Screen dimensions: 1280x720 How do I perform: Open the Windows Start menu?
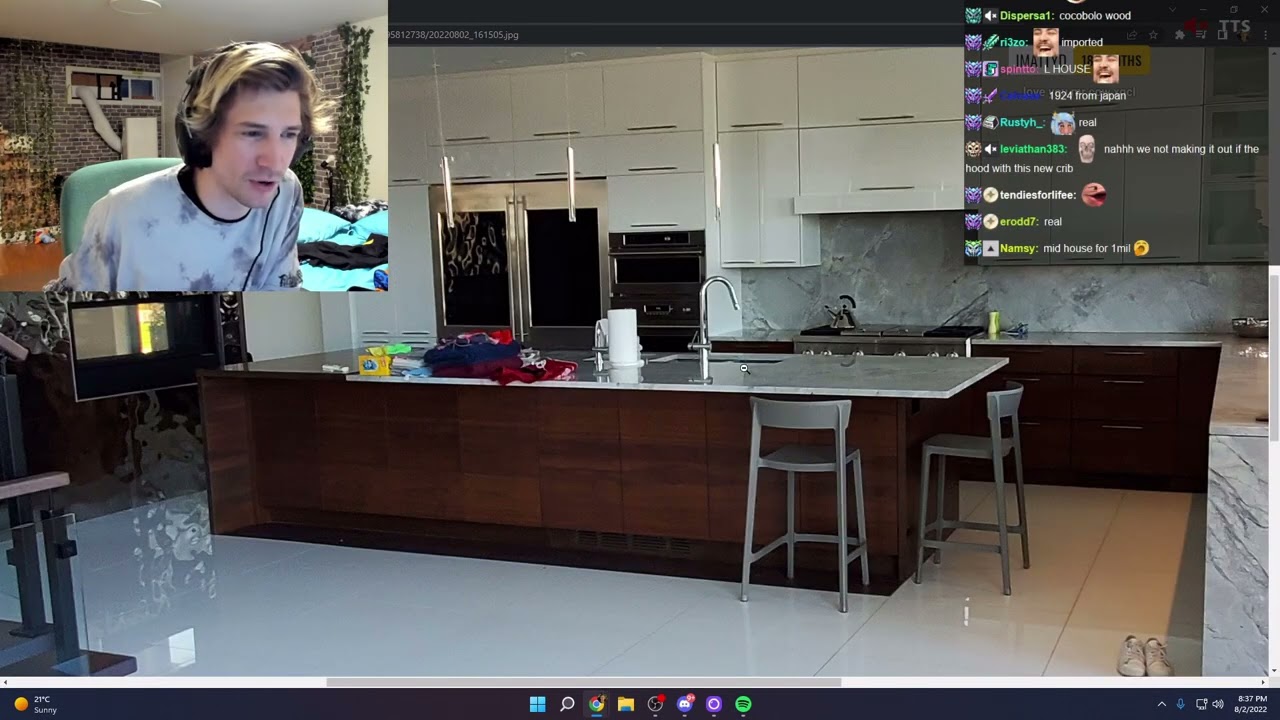(537, 704)
